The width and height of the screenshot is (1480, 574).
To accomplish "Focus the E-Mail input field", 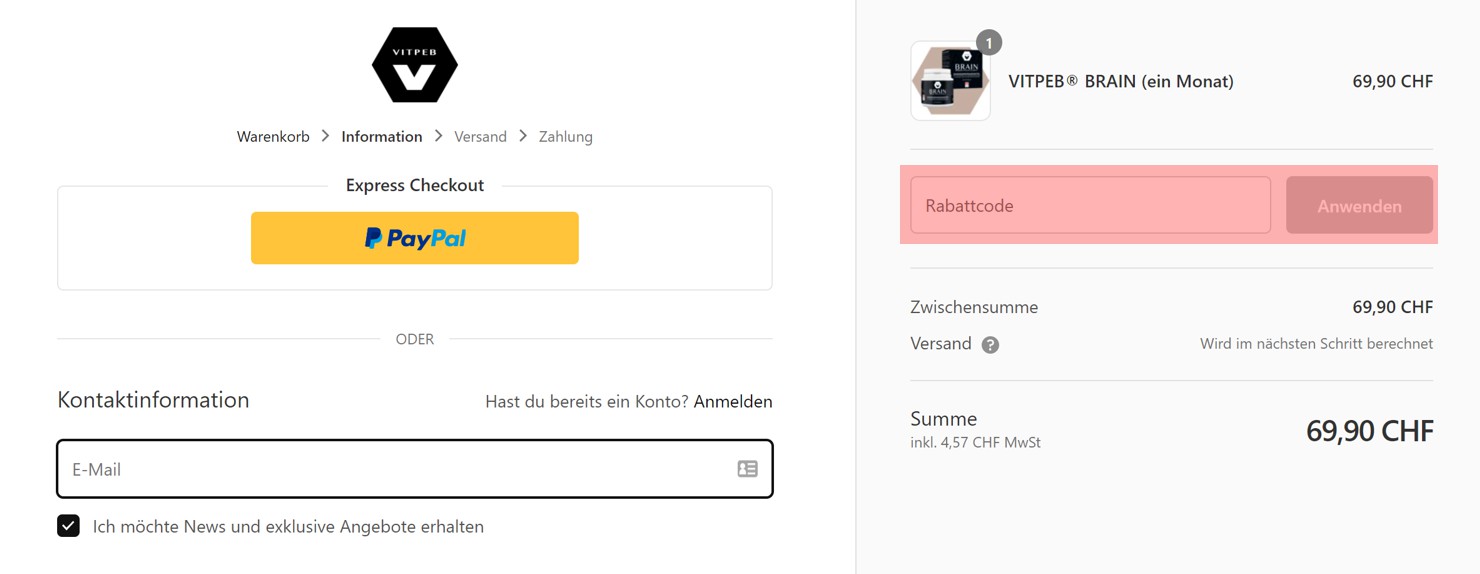I will [400, 469].
